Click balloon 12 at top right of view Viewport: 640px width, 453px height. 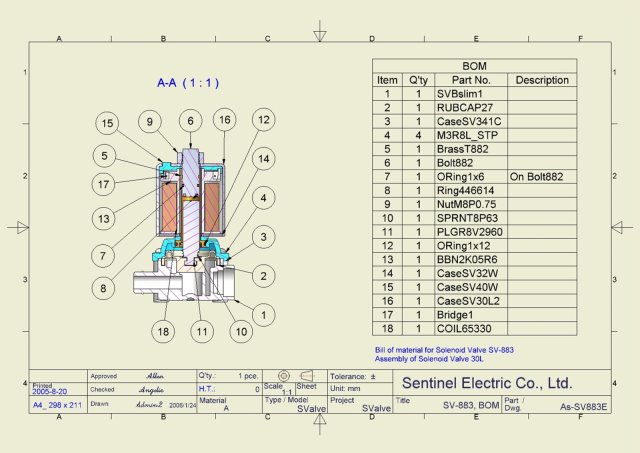pyautogui.click(x=263, y=121)
